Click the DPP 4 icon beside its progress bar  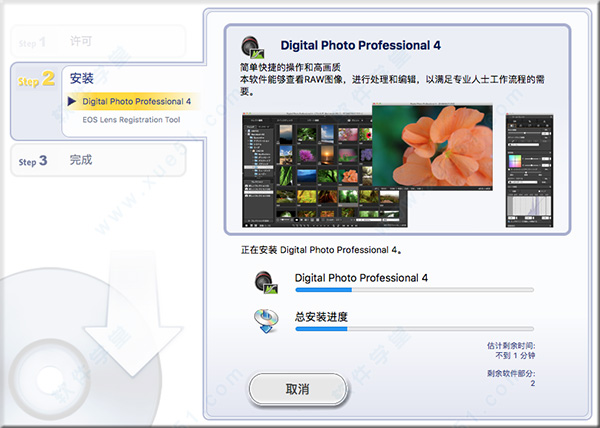point(266,283)
